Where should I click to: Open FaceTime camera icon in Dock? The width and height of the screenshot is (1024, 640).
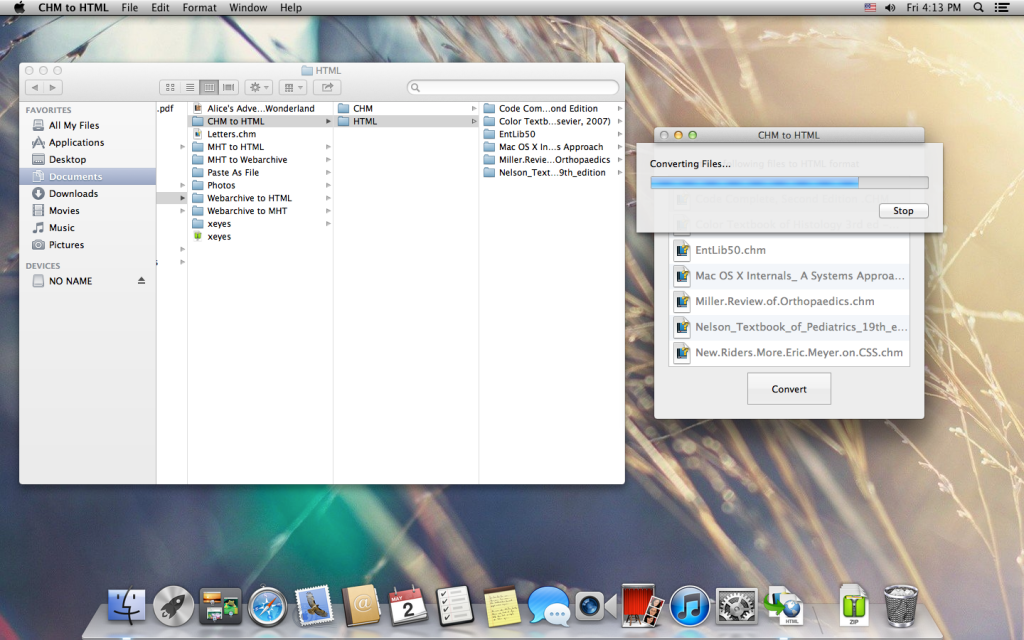coord(595,606)
